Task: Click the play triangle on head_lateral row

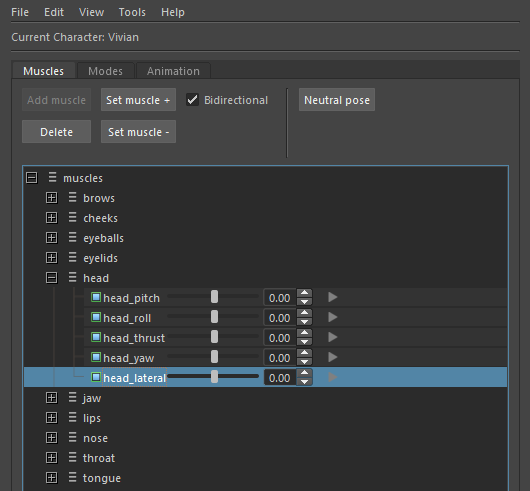Action: (333, 377)
